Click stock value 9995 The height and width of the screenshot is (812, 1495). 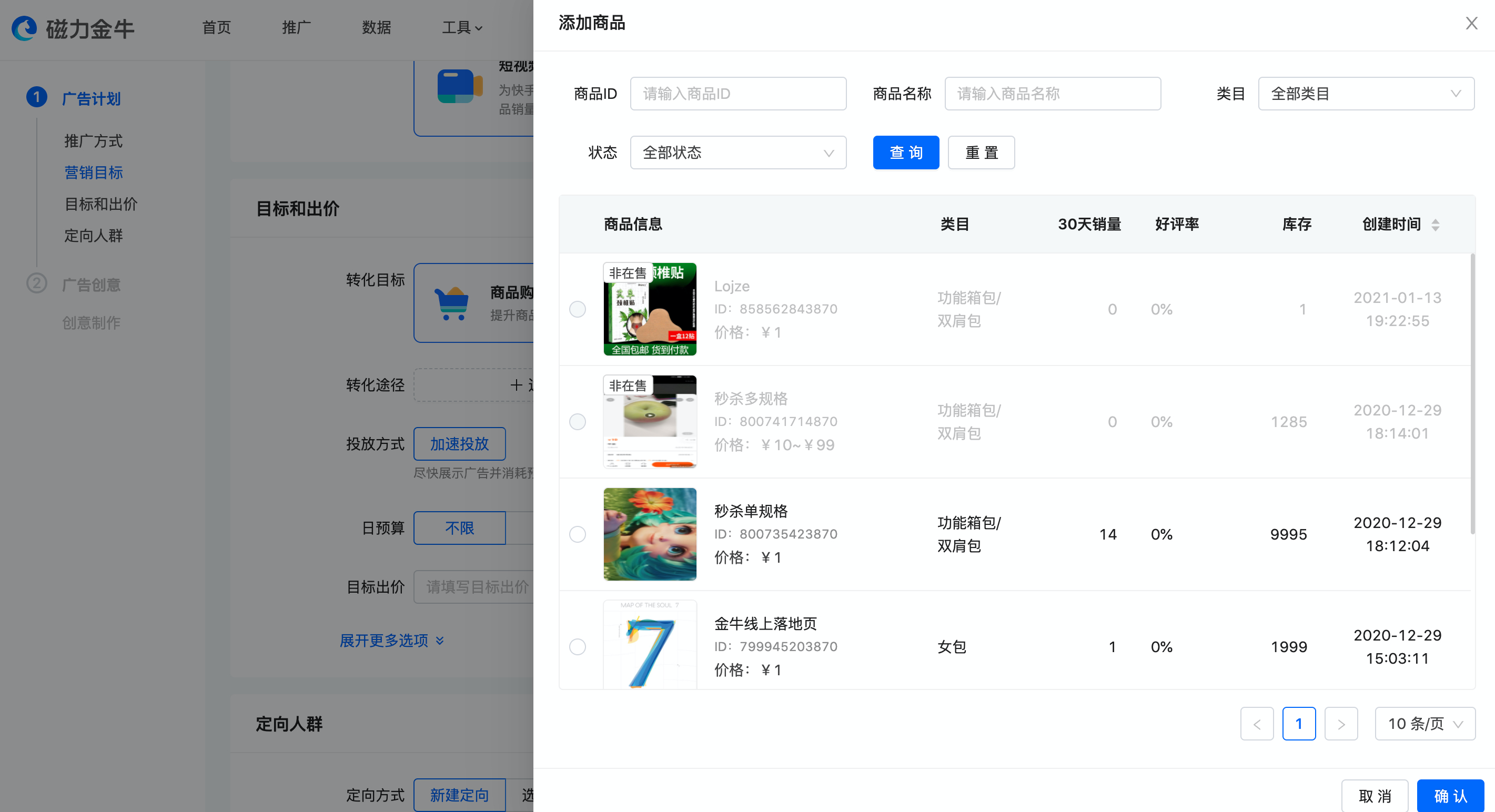tap(1288, 534)
